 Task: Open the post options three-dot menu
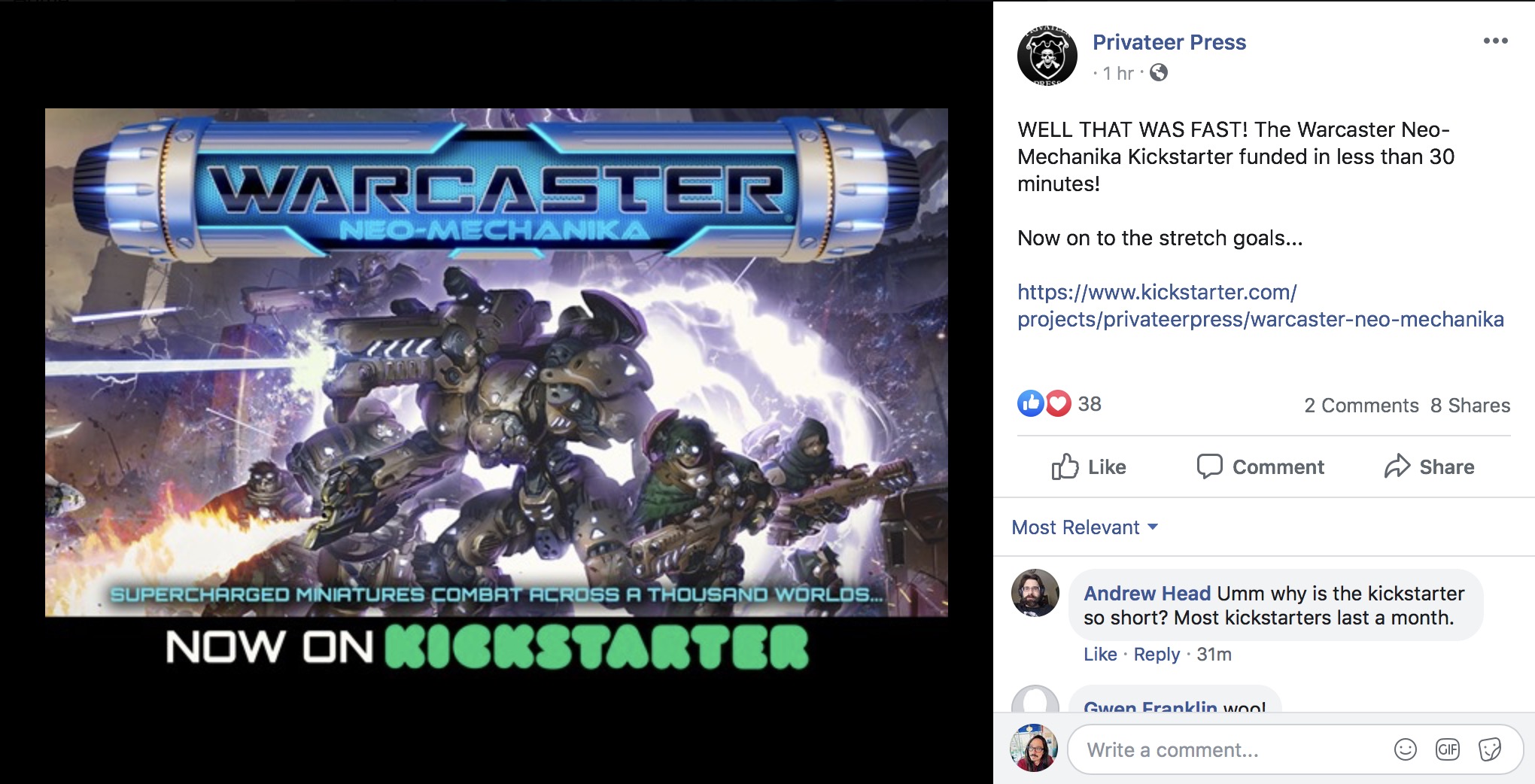[1495, 41]
